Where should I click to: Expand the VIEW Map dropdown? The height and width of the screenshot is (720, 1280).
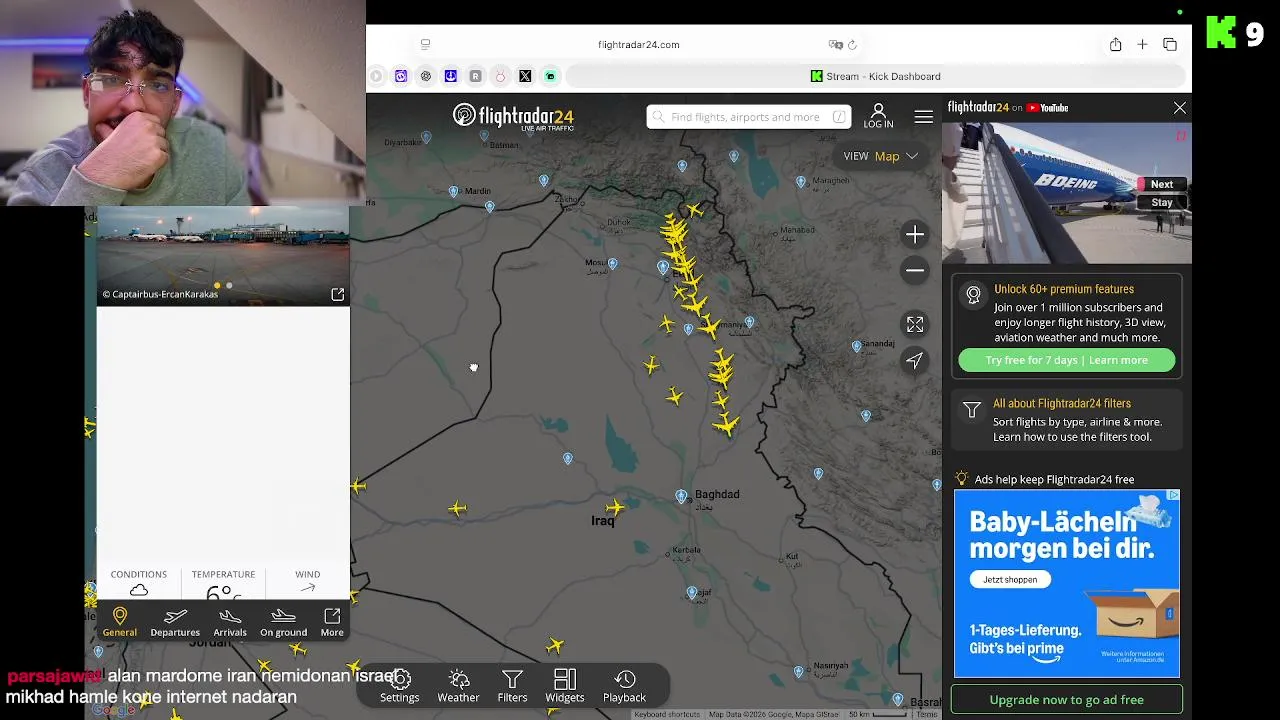(880, 156)
